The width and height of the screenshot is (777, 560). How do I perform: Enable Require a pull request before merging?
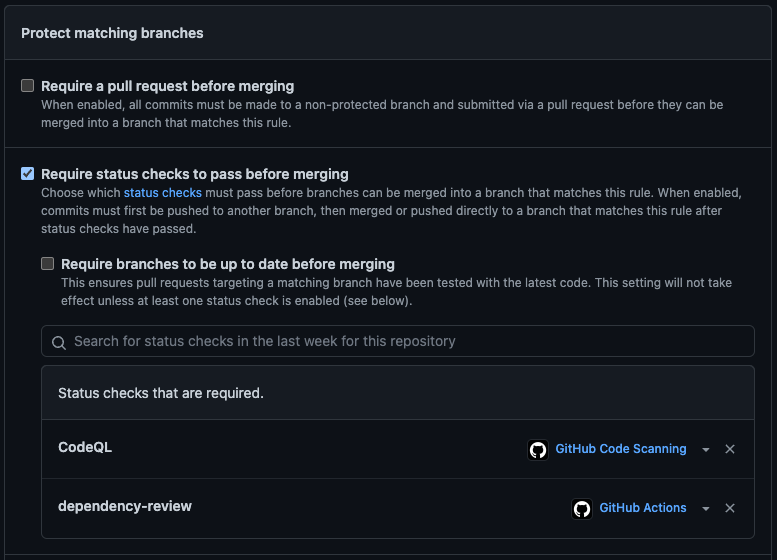pyautogui.click(x=28, y=86)
